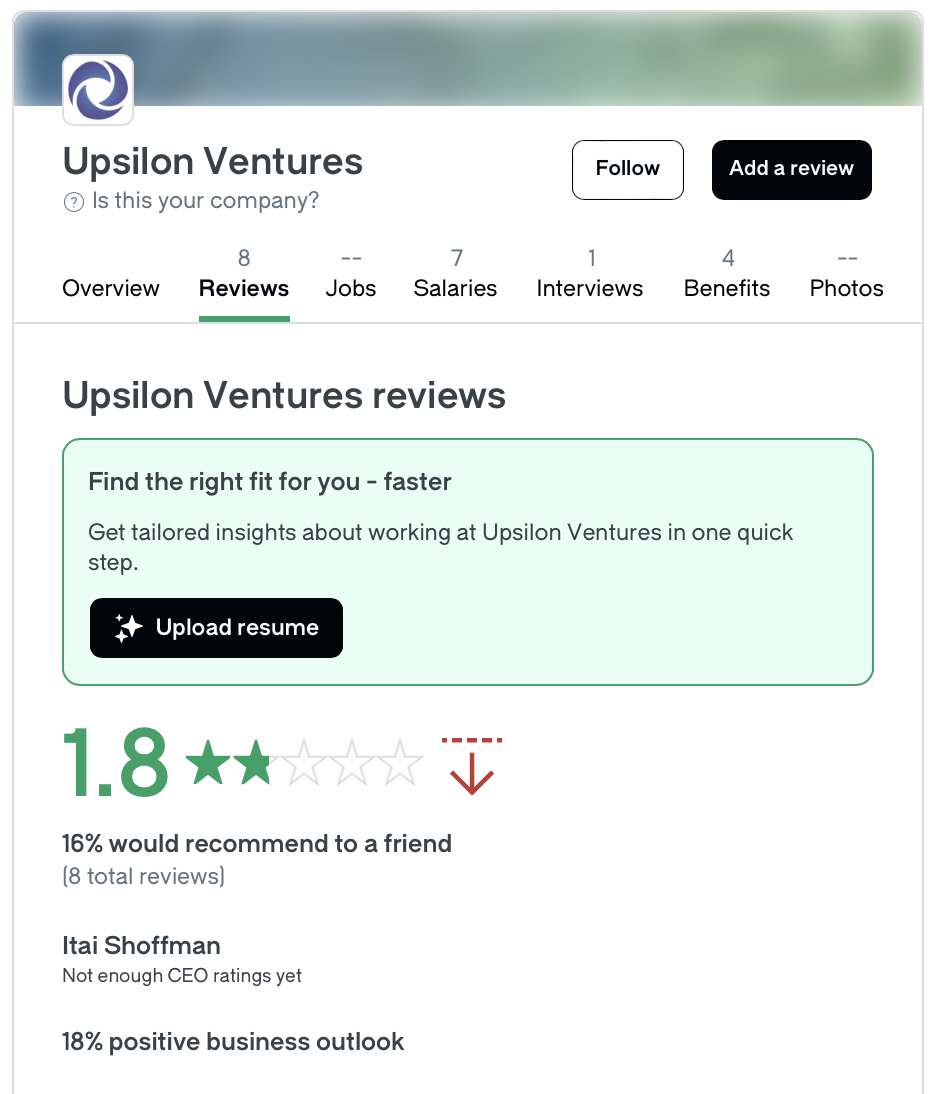The height and width of the screenshot is (1094, 934).
Task: Switch to the Jobs tab
Action: 351,276
